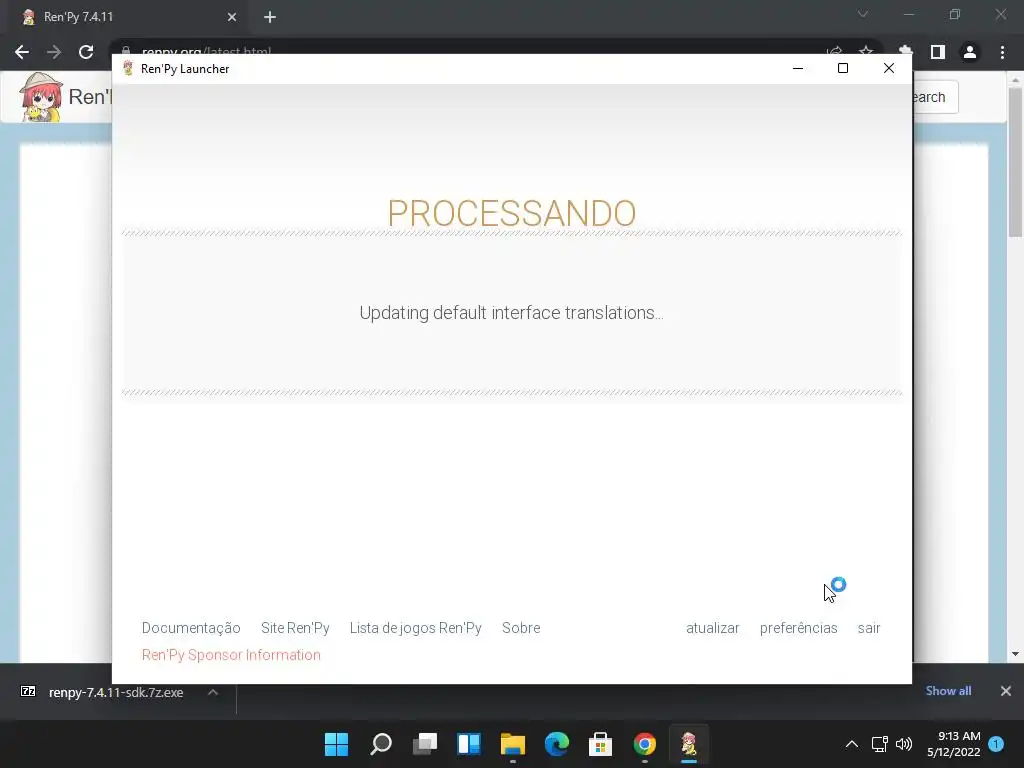
Task: Open the Sobre page
Action: [520, 628]
